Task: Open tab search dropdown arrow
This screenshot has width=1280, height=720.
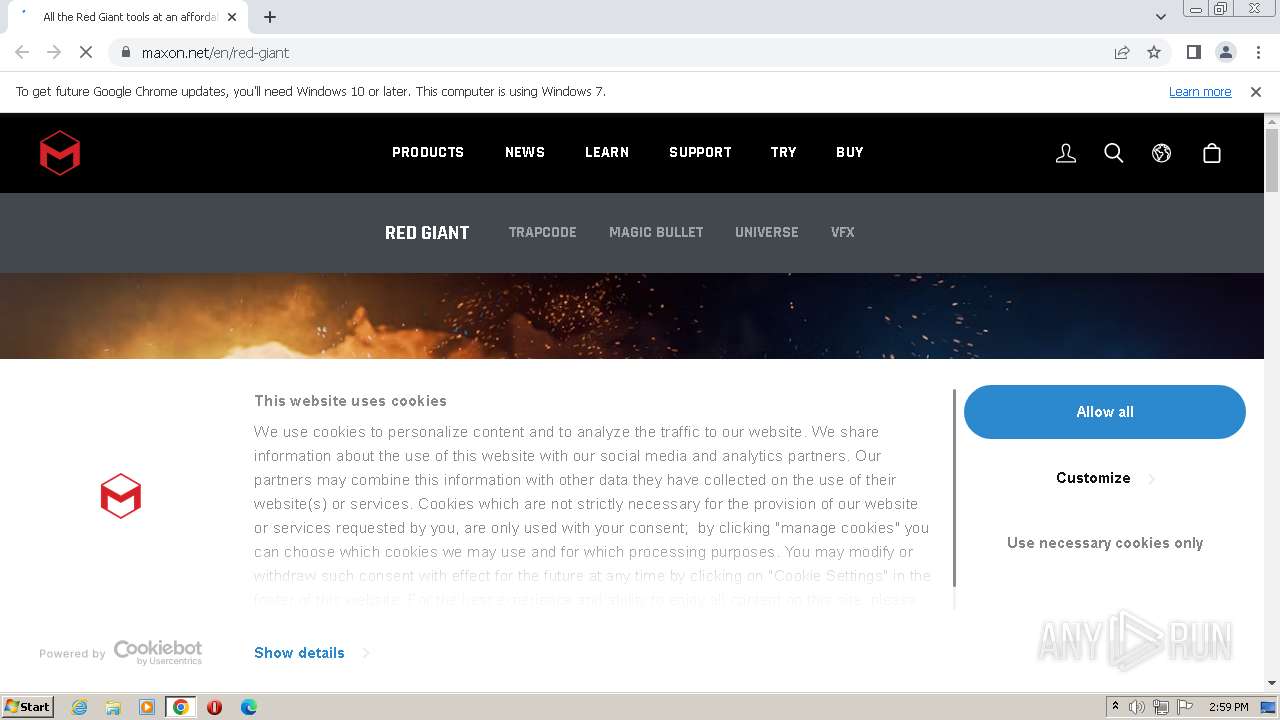Action: click(x=1160, y=17)
